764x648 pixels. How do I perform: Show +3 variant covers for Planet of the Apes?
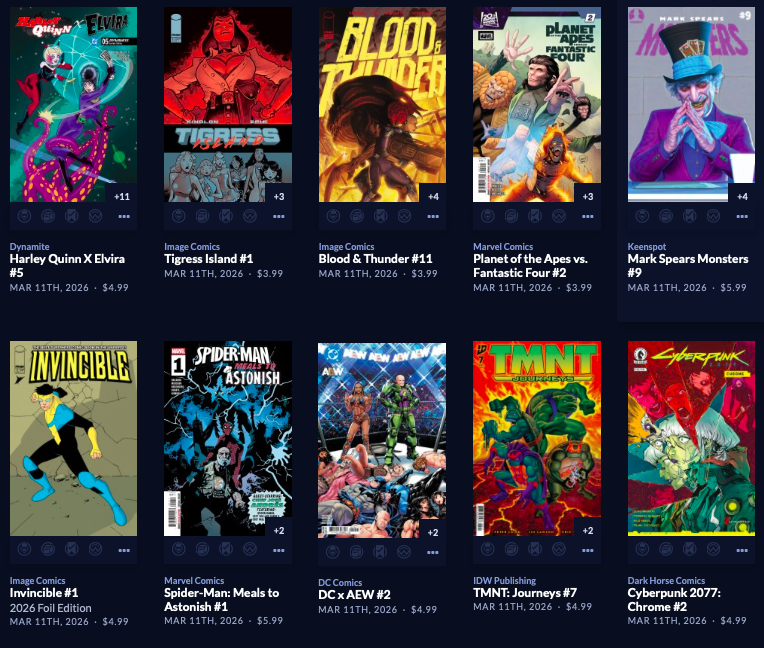pyautogui.click(x=588, y=196)
